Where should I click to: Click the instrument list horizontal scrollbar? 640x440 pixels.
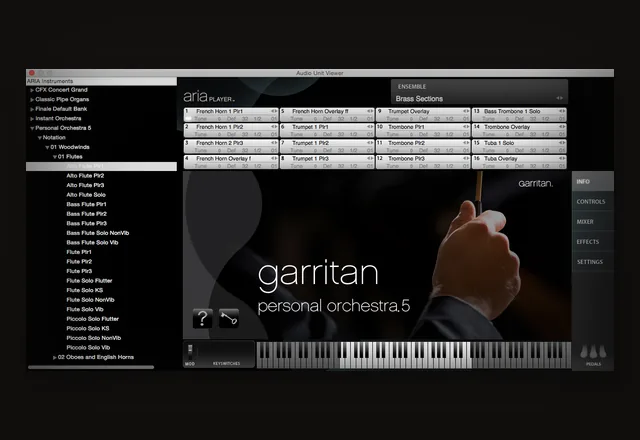tap(91, 367)
